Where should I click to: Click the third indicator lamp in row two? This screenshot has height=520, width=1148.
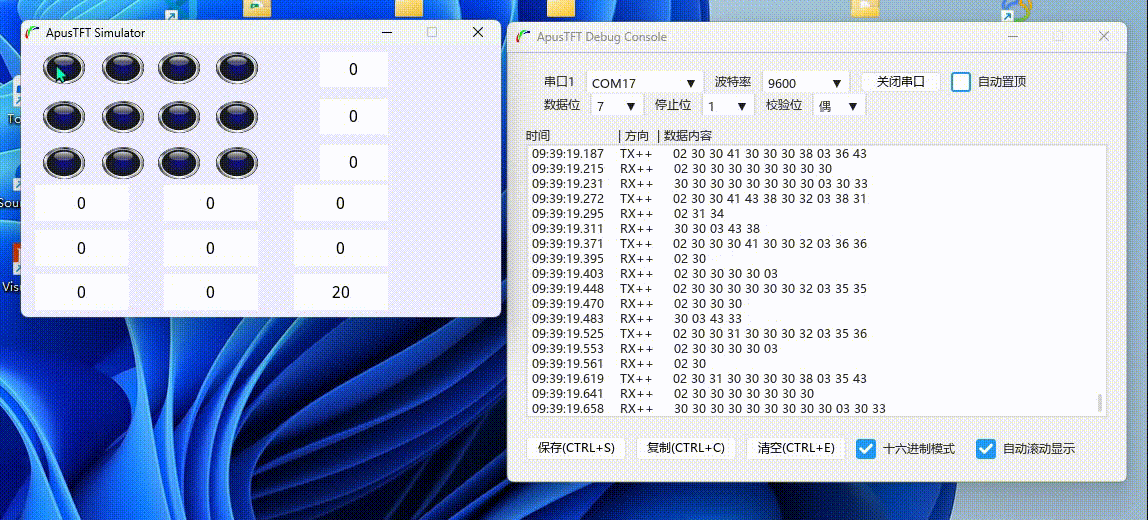pos(179,116)
